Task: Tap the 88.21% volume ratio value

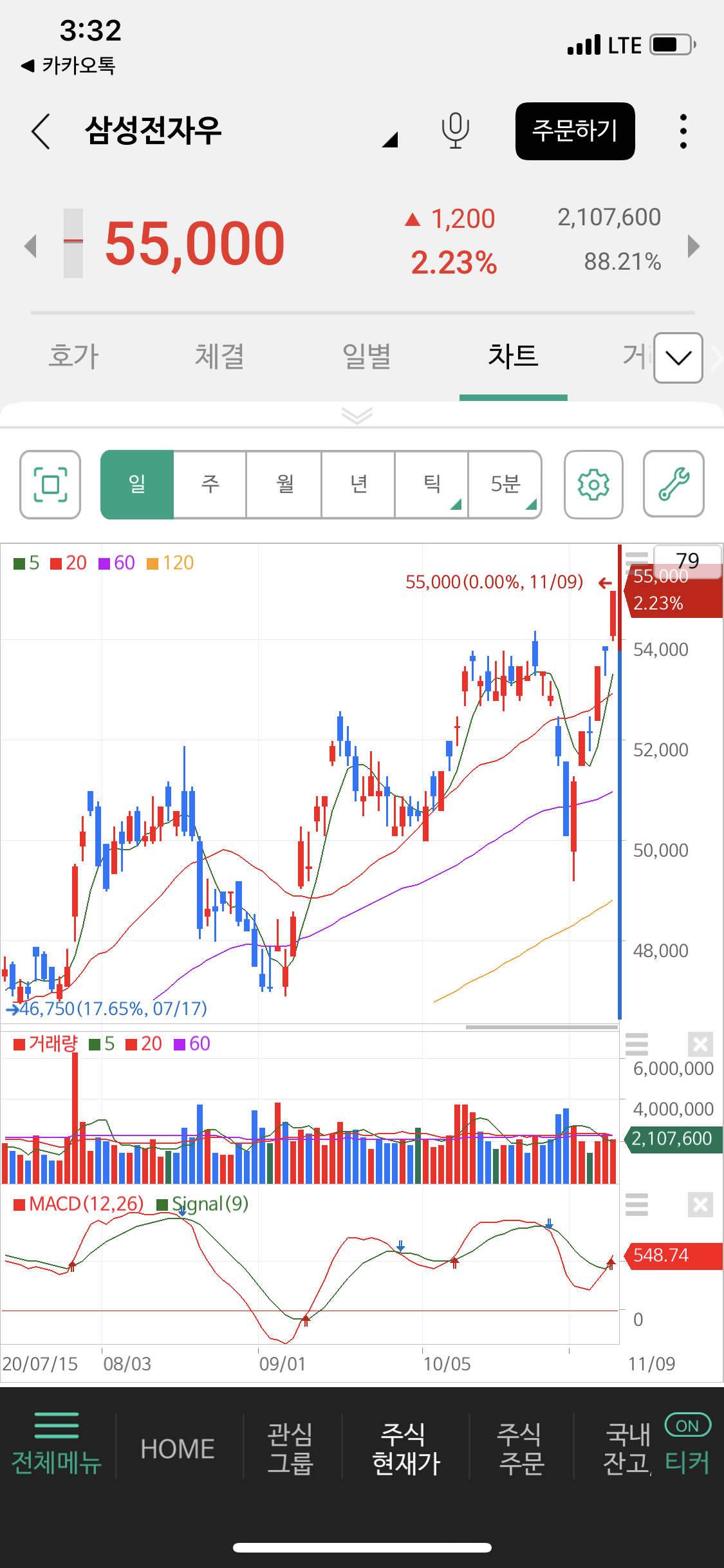Action: point(622,262)
